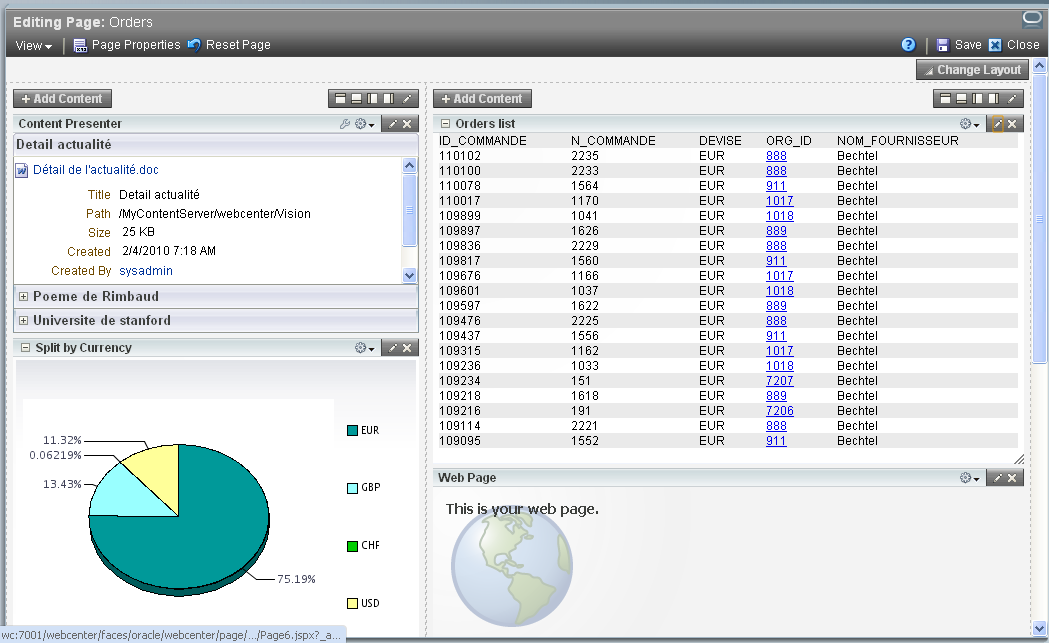1049x643 pixels.
Task: Click Change Layout button
Action: coord(972,70)
